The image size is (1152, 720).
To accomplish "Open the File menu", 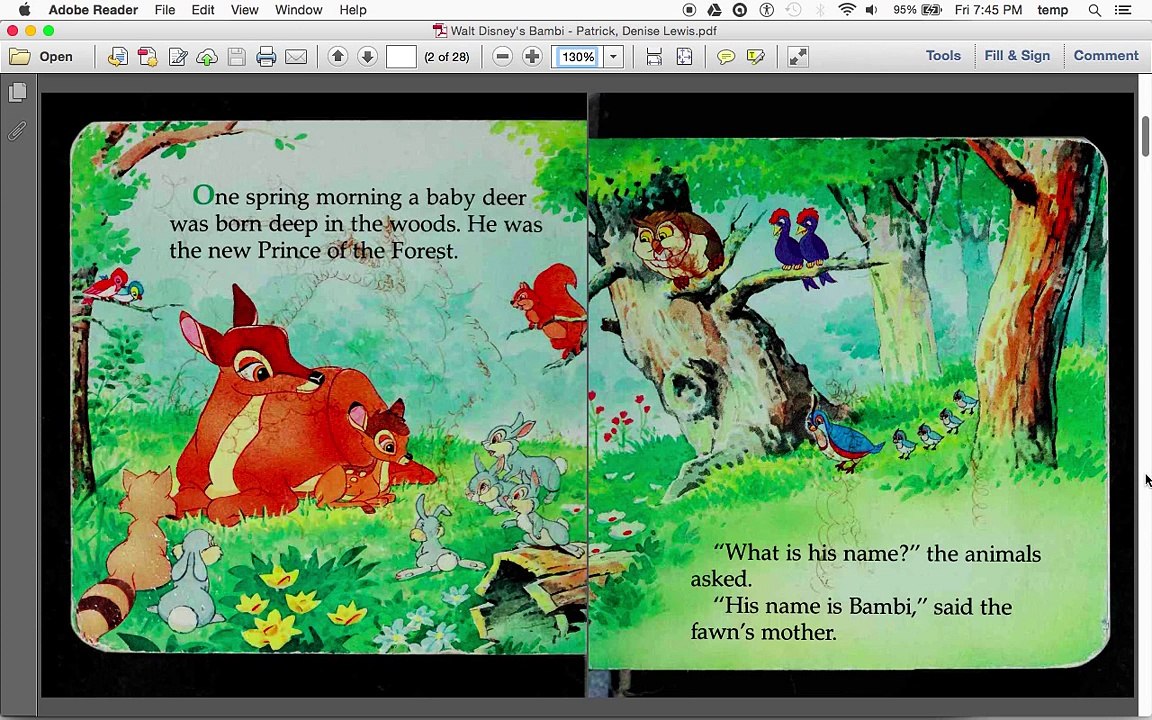I will tap(165, 10).
